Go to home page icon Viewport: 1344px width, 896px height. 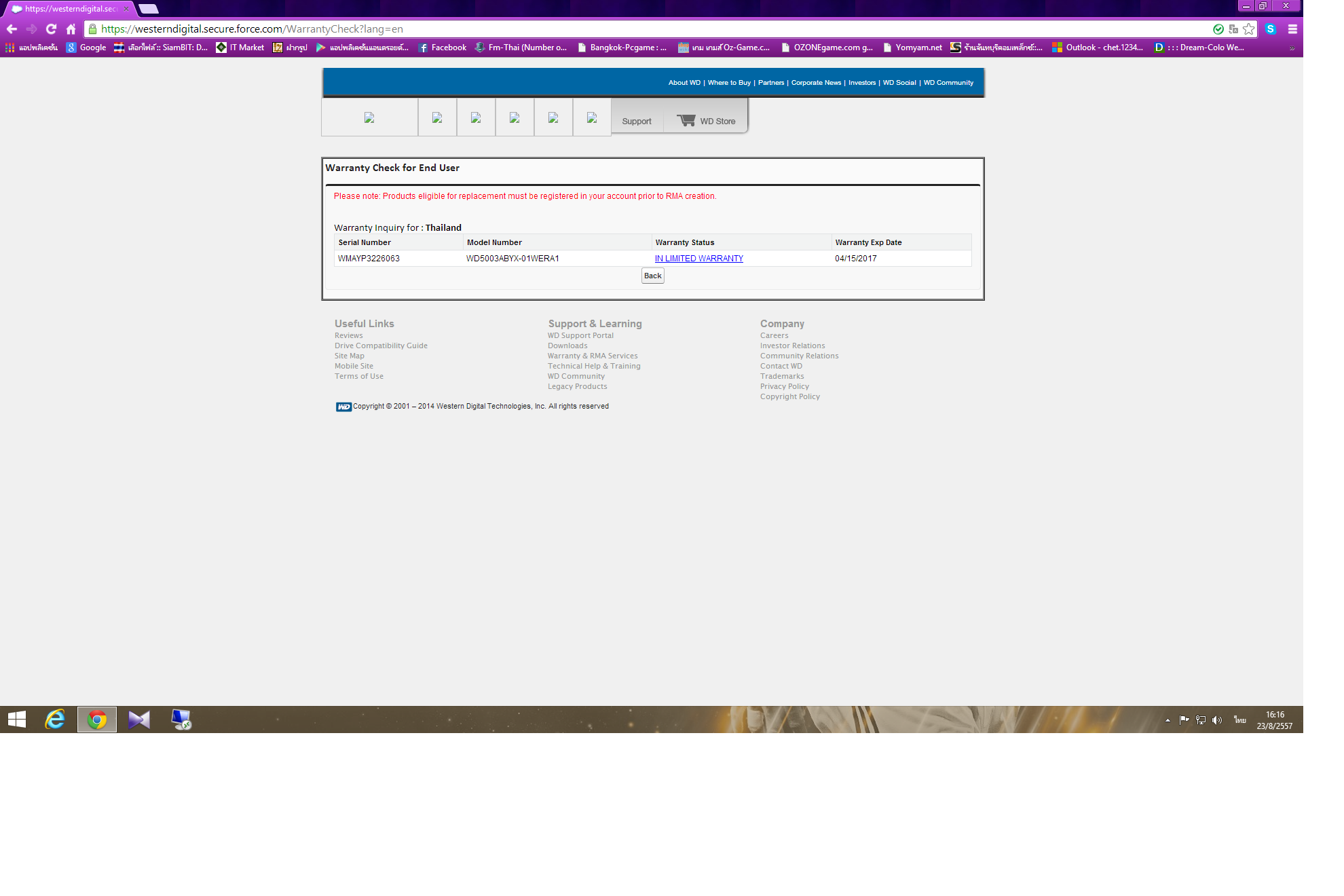coord(71,29)
